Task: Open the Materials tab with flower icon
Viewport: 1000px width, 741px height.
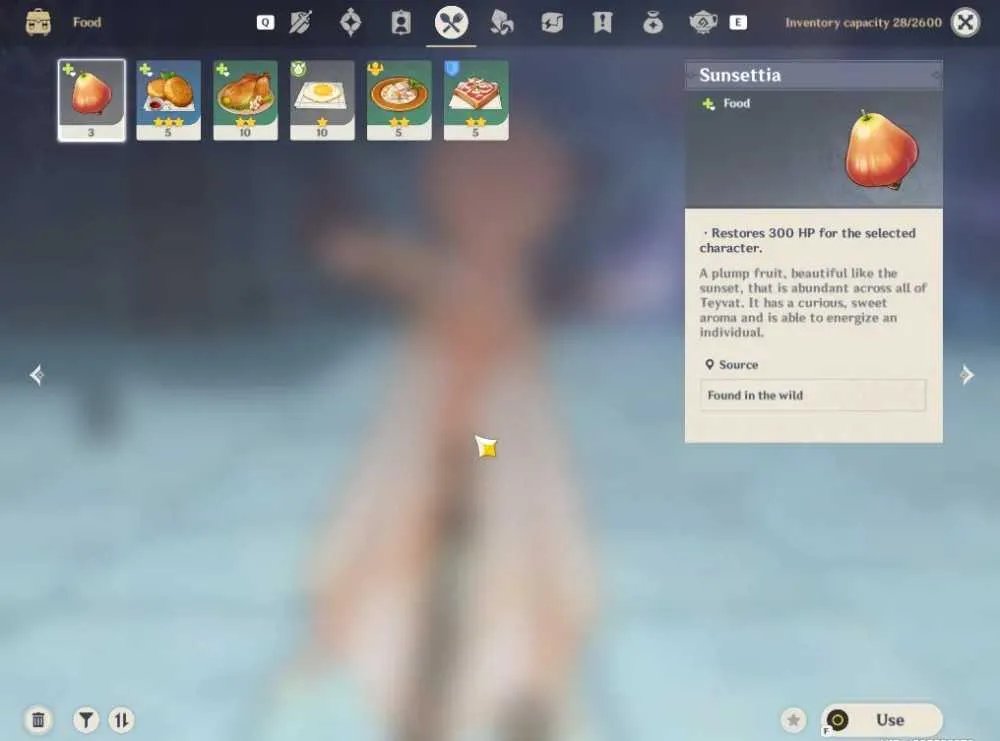Action: [502, 23]
